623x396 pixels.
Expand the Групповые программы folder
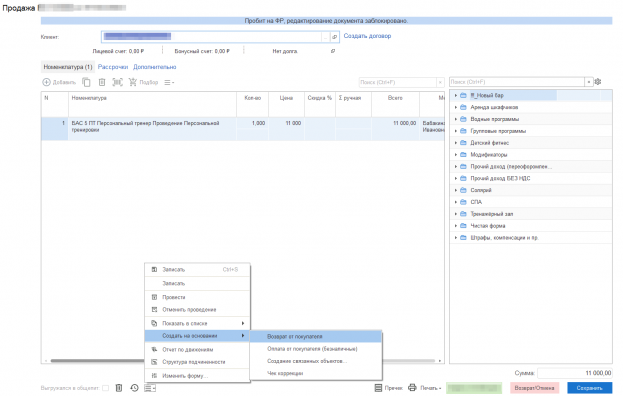(x=455, y=131)
